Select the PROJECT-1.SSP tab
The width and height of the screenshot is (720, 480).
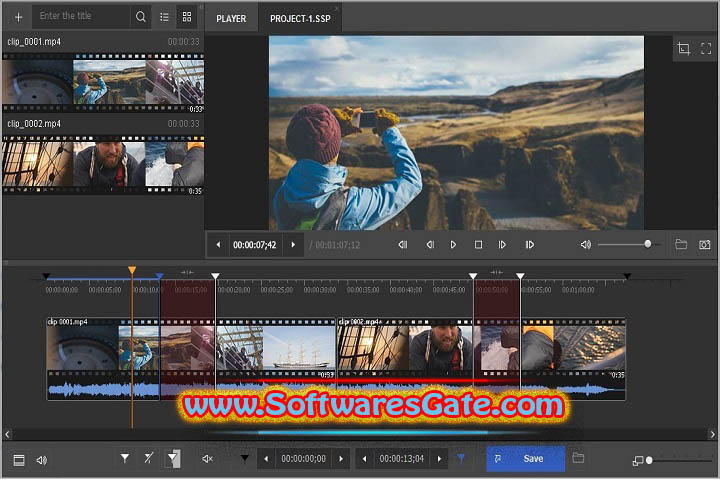click(300, 19)
